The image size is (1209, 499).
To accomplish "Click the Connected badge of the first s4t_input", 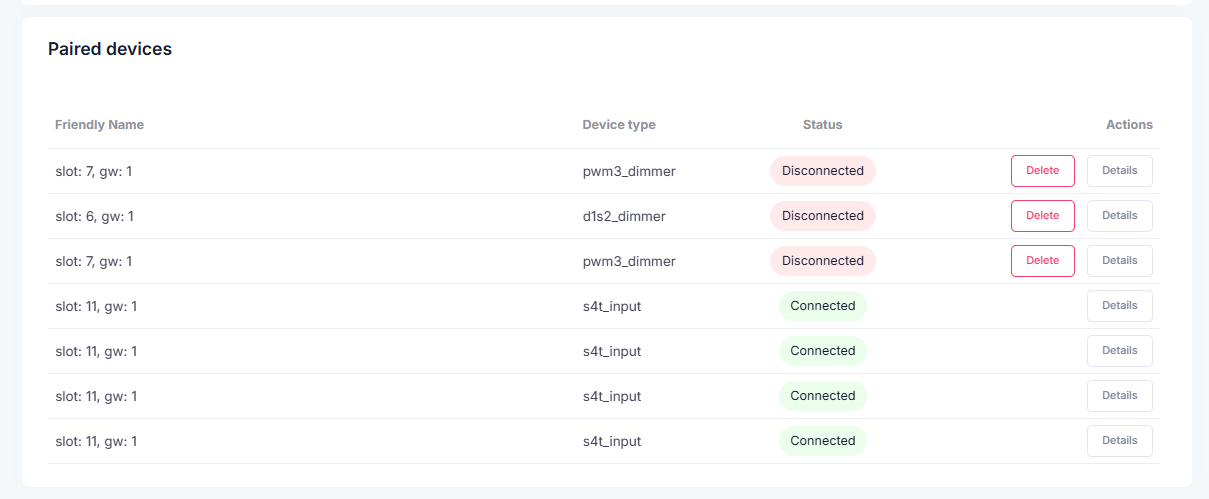I will point(822,306).
